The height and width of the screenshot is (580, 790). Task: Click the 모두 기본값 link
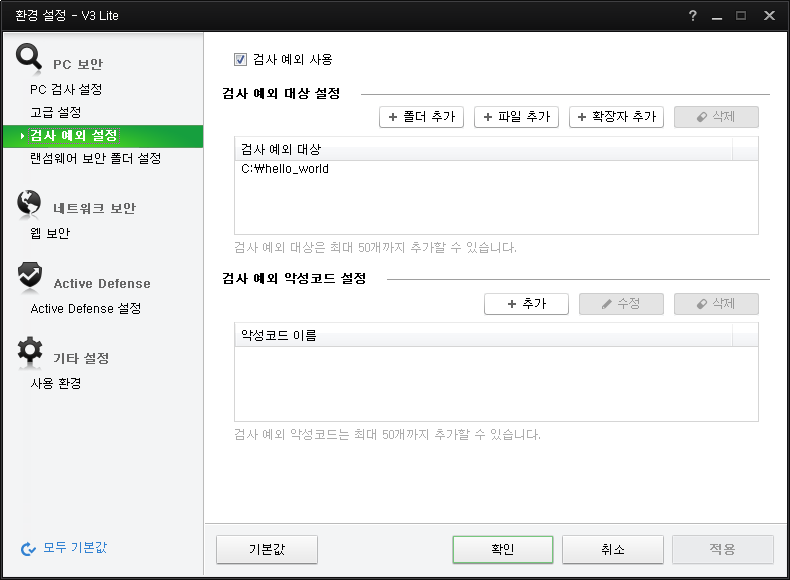point(75,548)
